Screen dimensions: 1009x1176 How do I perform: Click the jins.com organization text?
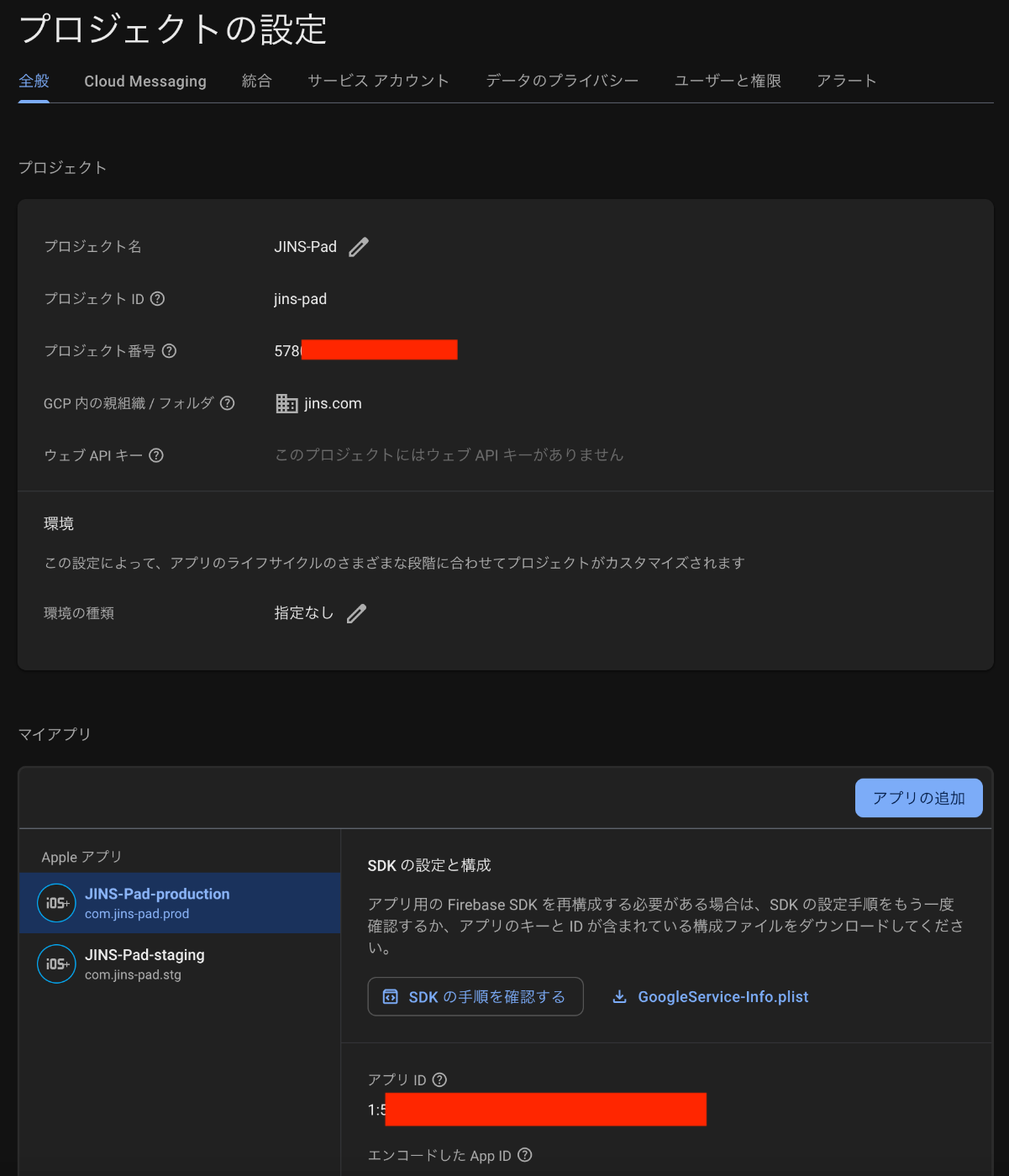(x=333, y=404)
